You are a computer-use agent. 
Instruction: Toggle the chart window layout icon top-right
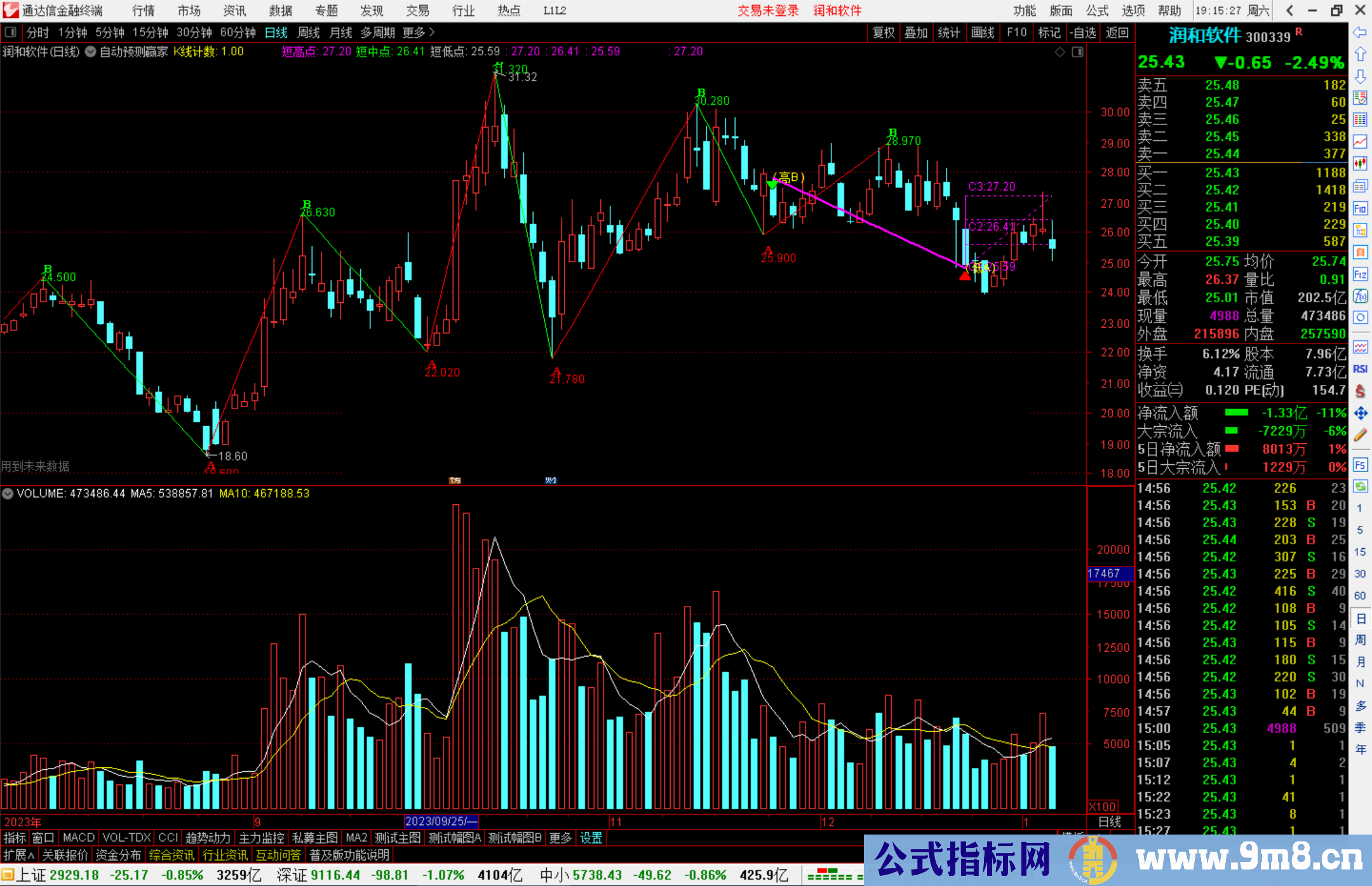pos(1078,52)
